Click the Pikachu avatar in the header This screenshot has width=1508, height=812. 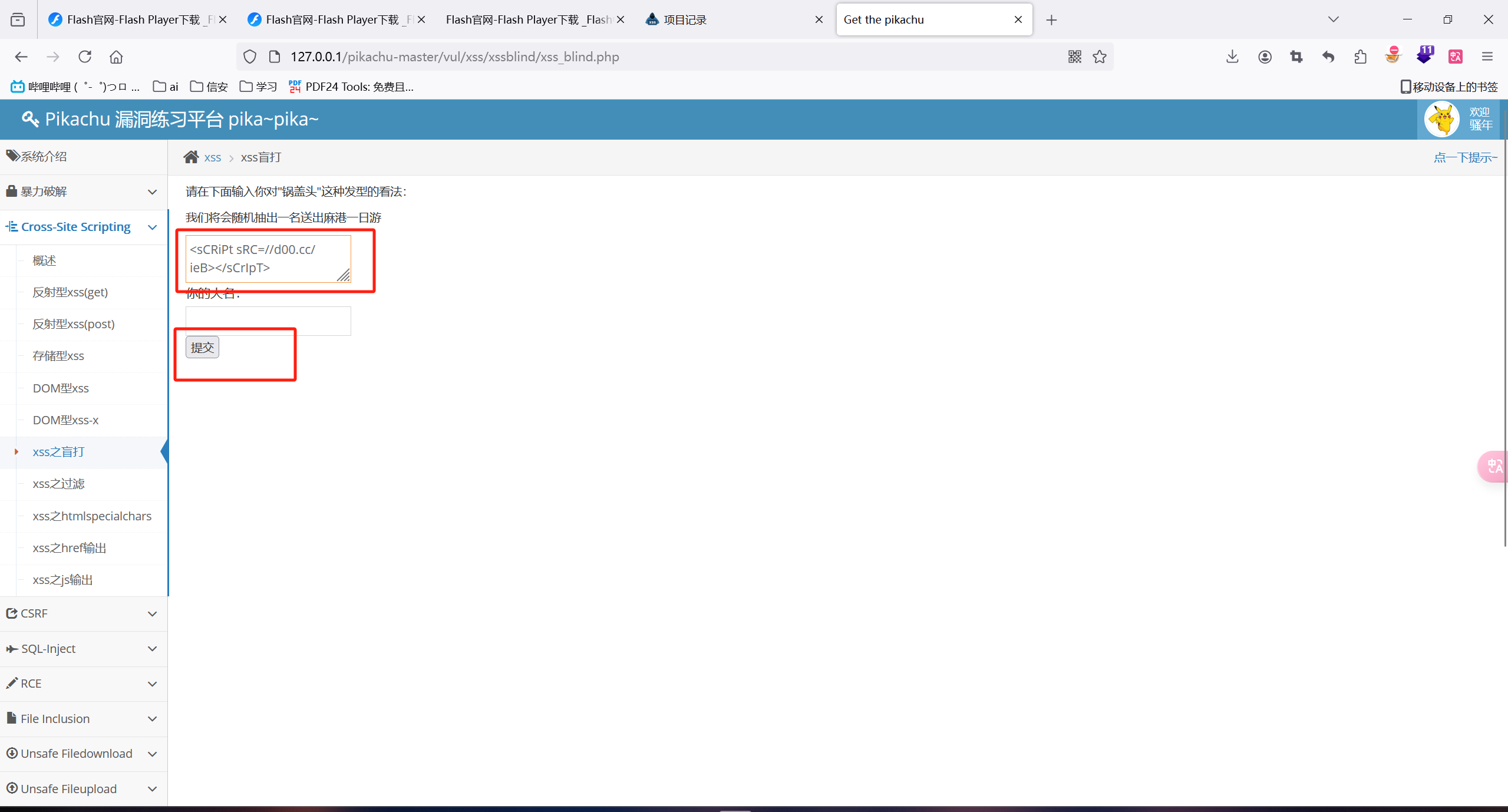point(1441,119)
